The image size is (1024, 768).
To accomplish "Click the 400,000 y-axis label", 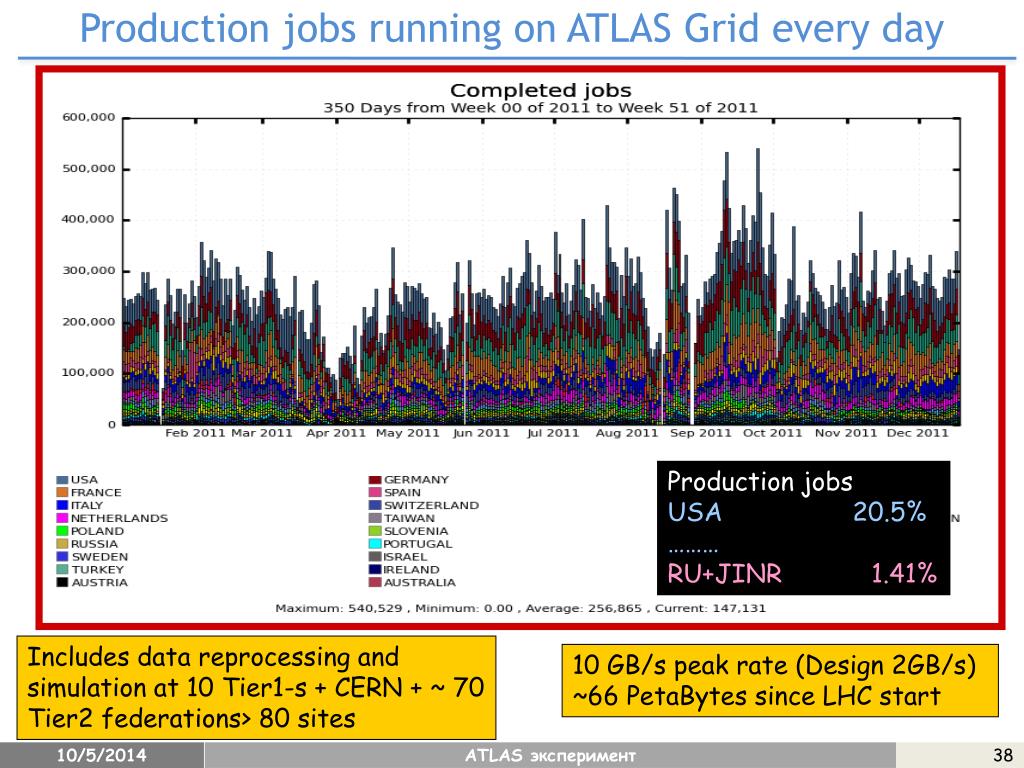I will pyautogui.click(x=88, y=219).
